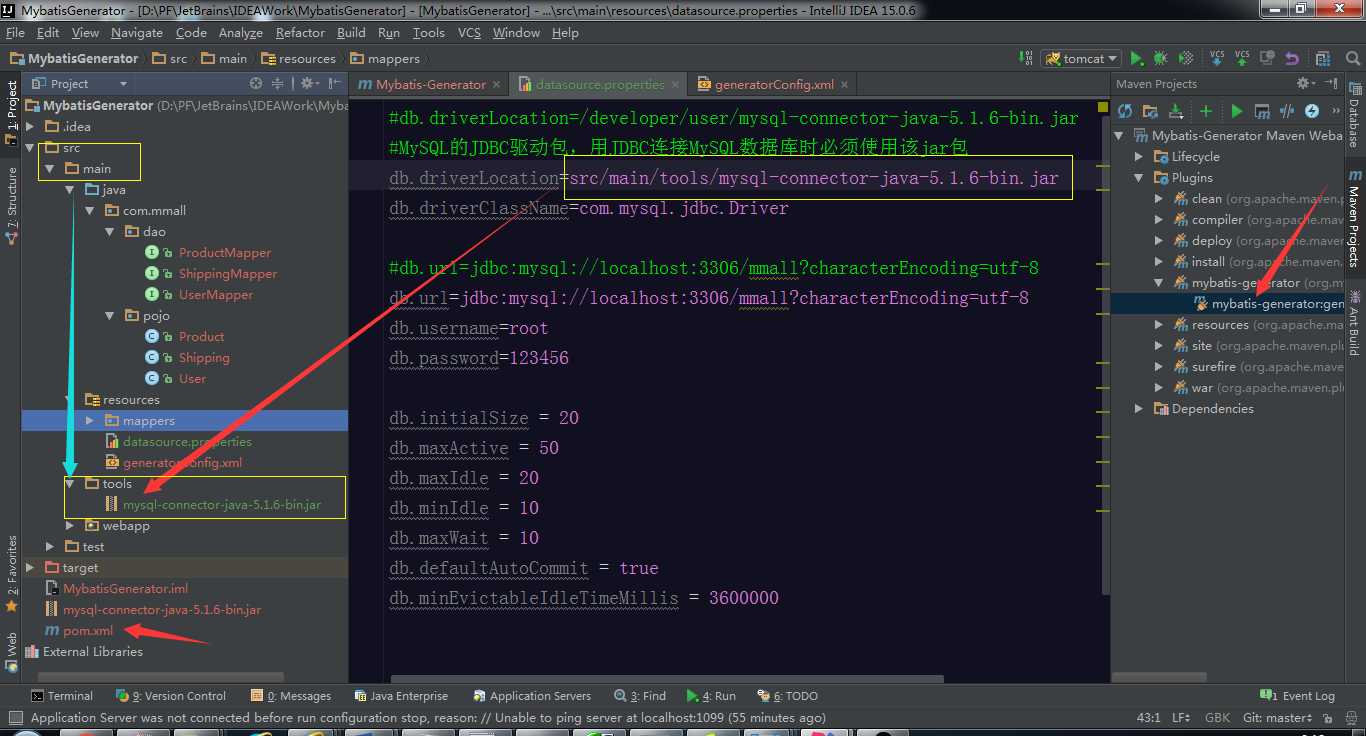The width and height of the screenshot is (1366, 736).
Task: Open Event Log tool window
Action: coord(1297,696)
